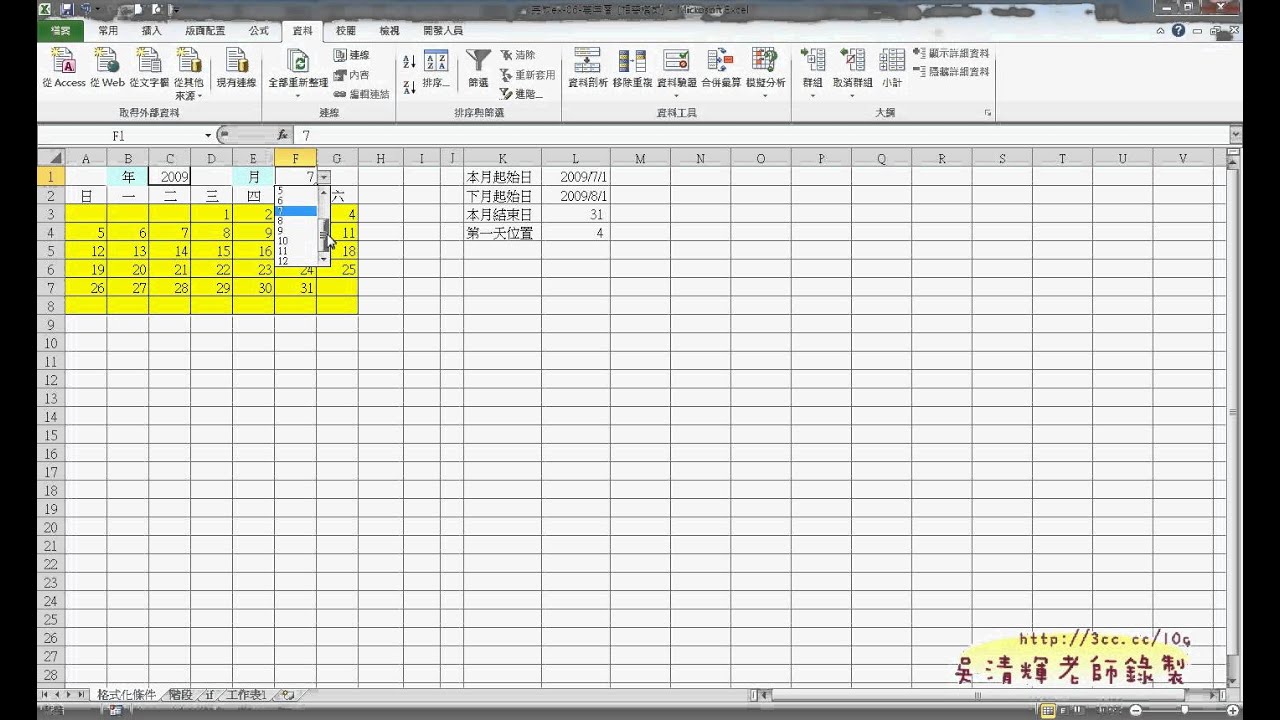Viewport: 1280px width, 720px height.
Task: Switch to the 公式 ribbon tab
Action: pos(259,31)
